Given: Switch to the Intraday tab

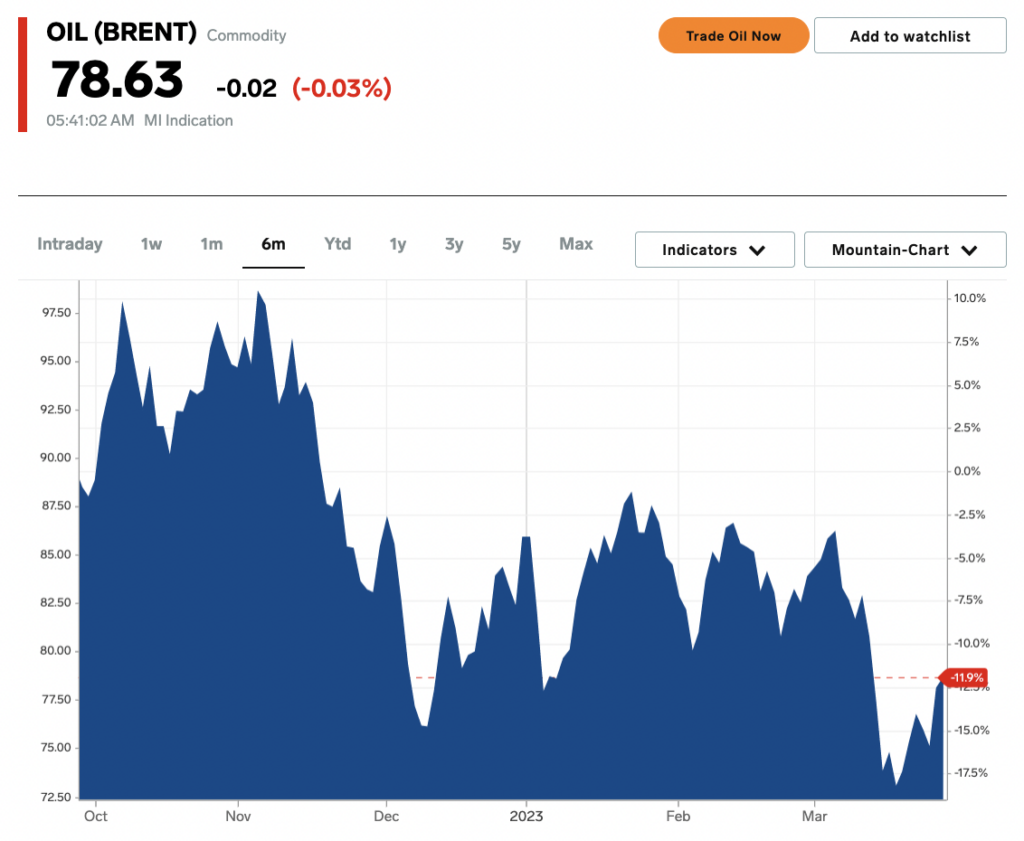Looking at the screenshot, I should [70, 244].
